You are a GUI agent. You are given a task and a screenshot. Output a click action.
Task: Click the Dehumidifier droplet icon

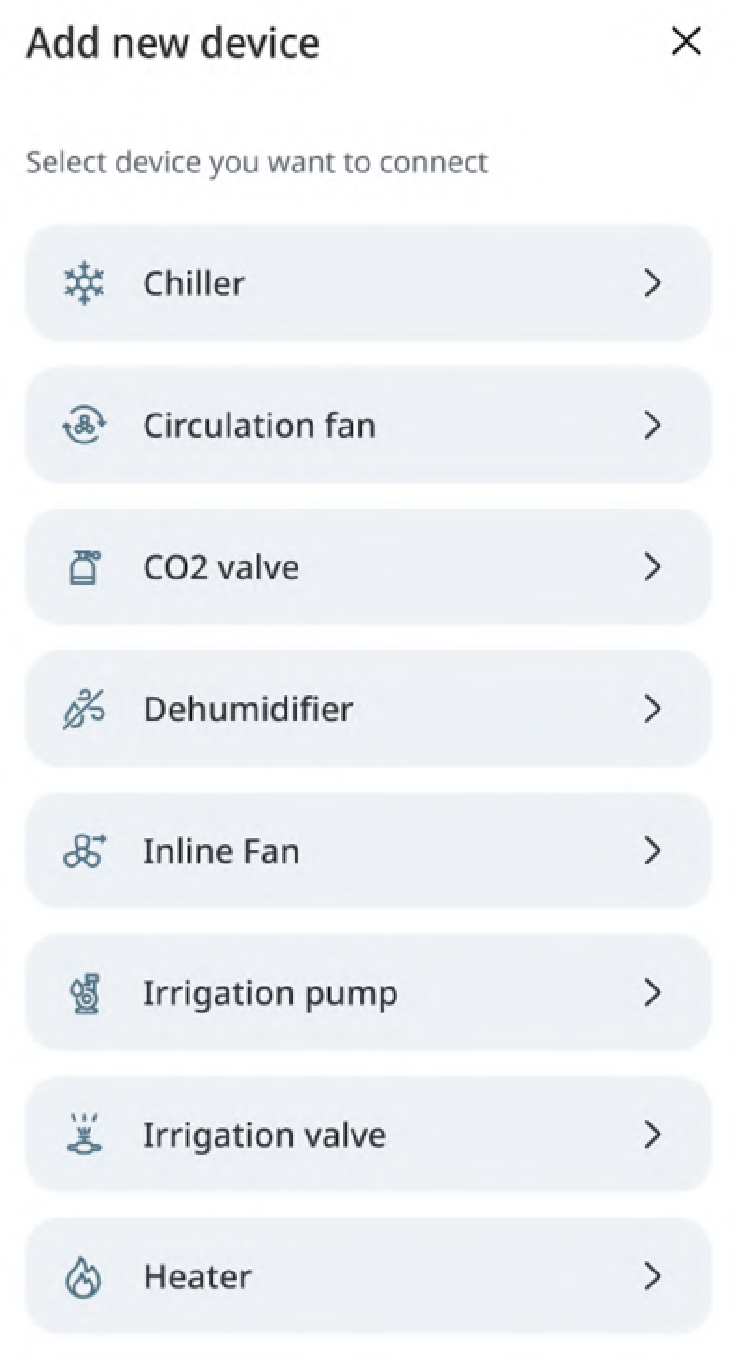tap(84, 710)
